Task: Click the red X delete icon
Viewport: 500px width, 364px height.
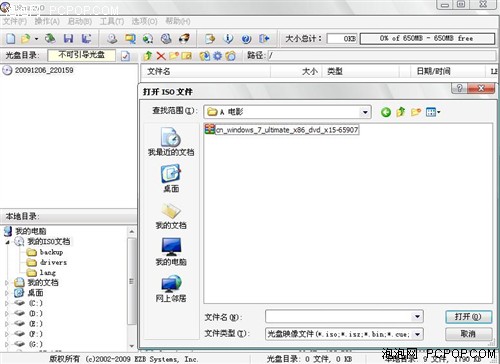Action: (x=161, y=56)
